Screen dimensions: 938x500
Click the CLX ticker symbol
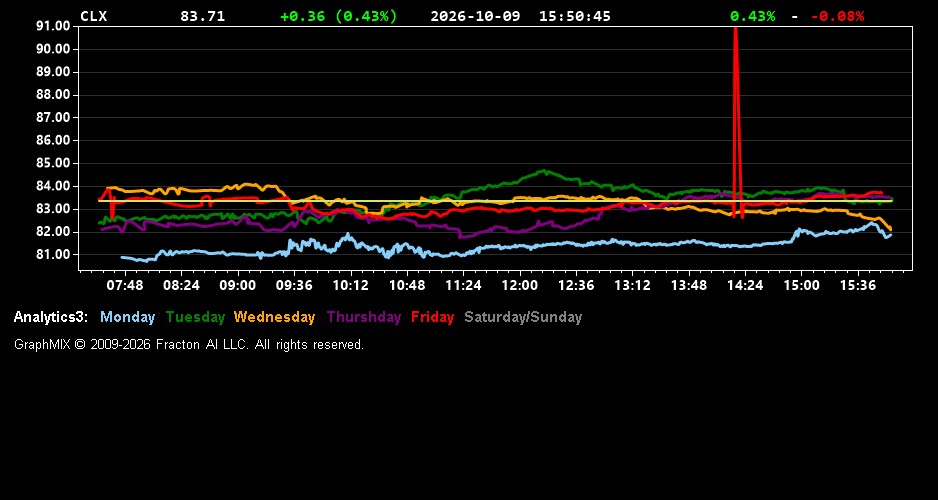[x=93, y=16]
